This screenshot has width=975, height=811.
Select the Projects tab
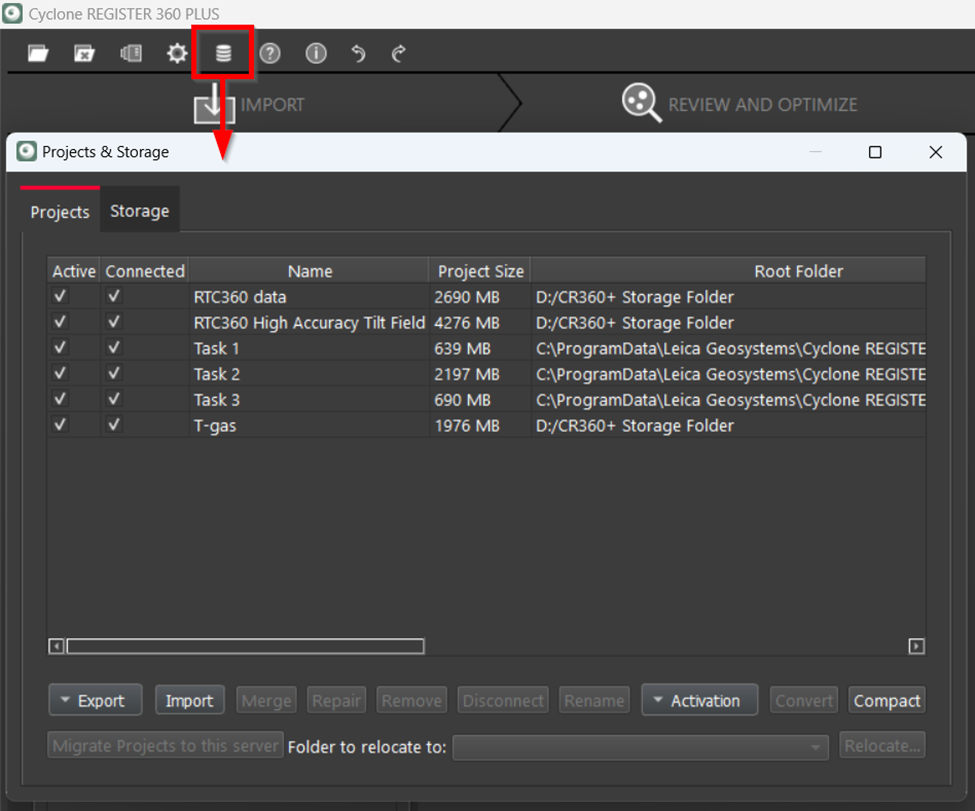tap(60, 212)
